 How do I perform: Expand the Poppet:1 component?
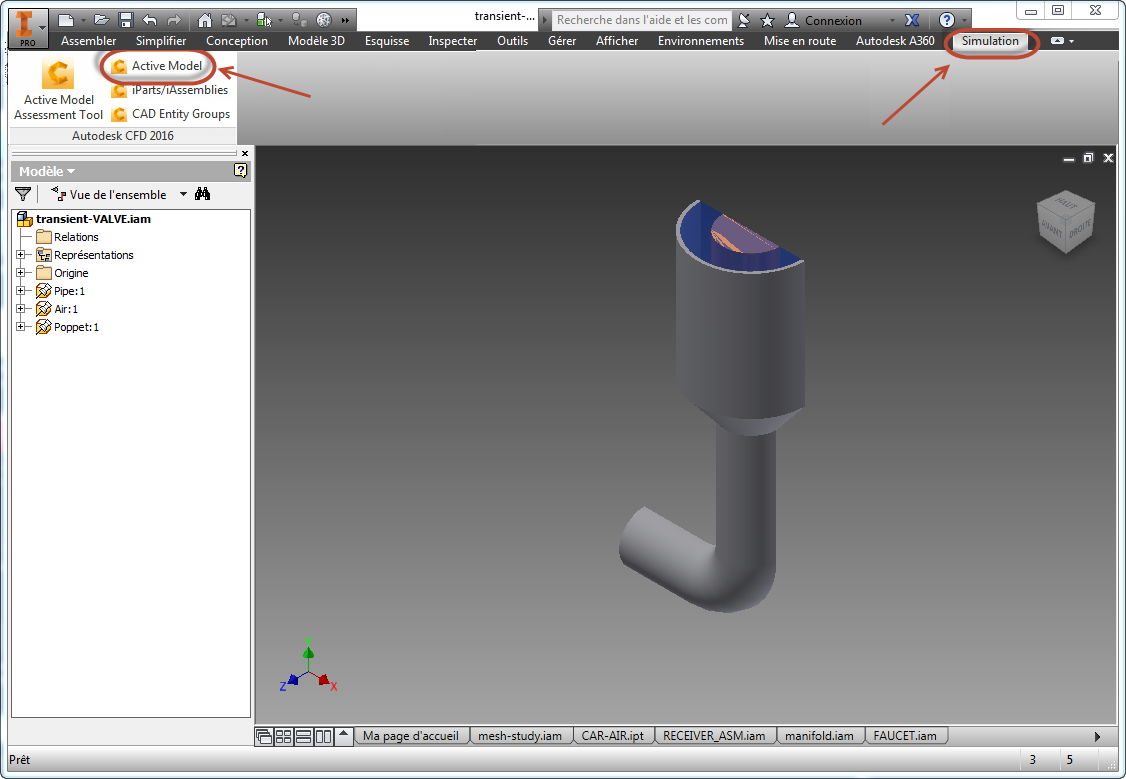coord(21,327)
